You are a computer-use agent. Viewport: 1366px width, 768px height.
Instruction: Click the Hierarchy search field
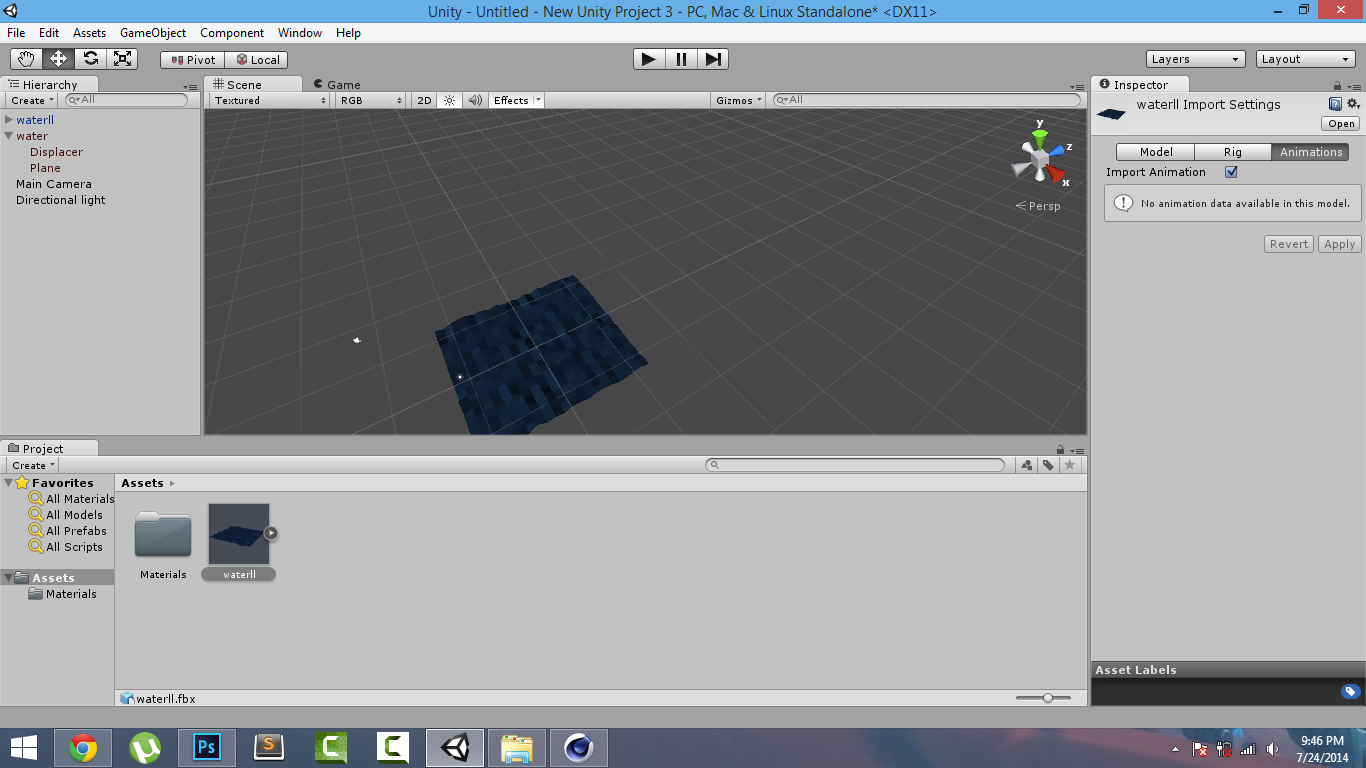pos(126,100)
